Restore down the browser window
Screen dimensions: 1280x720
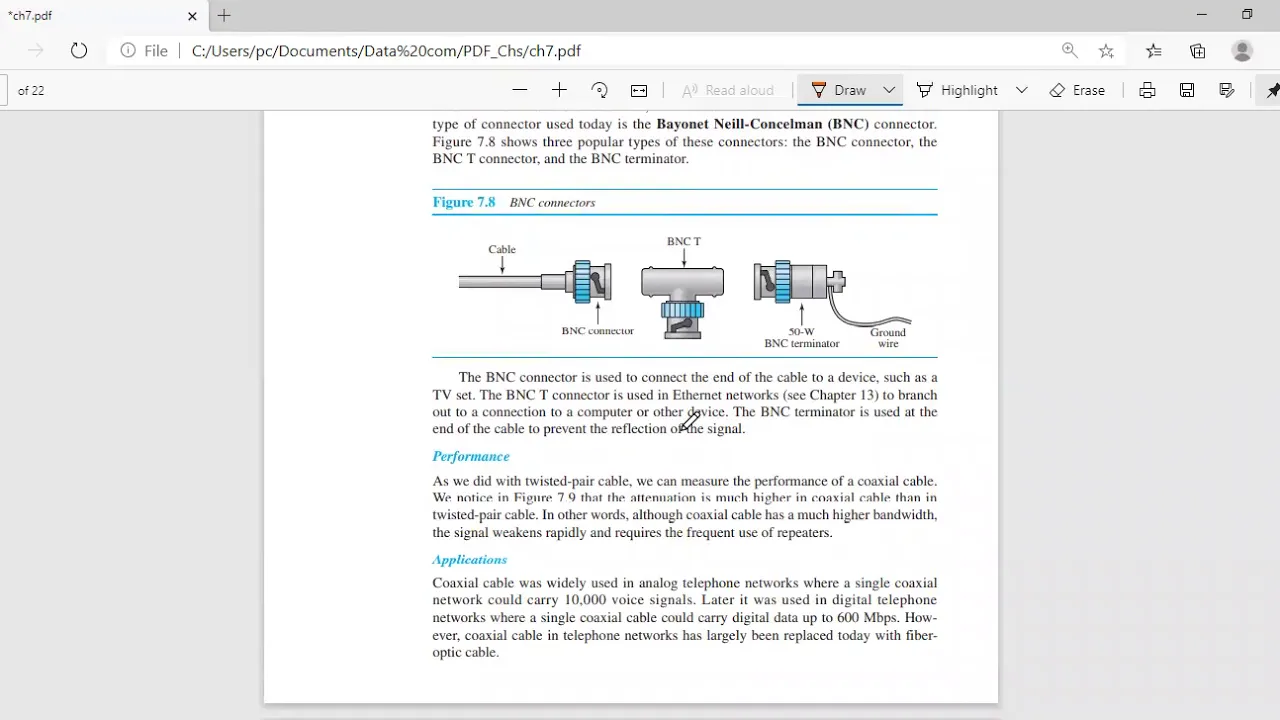(1247, 15)
